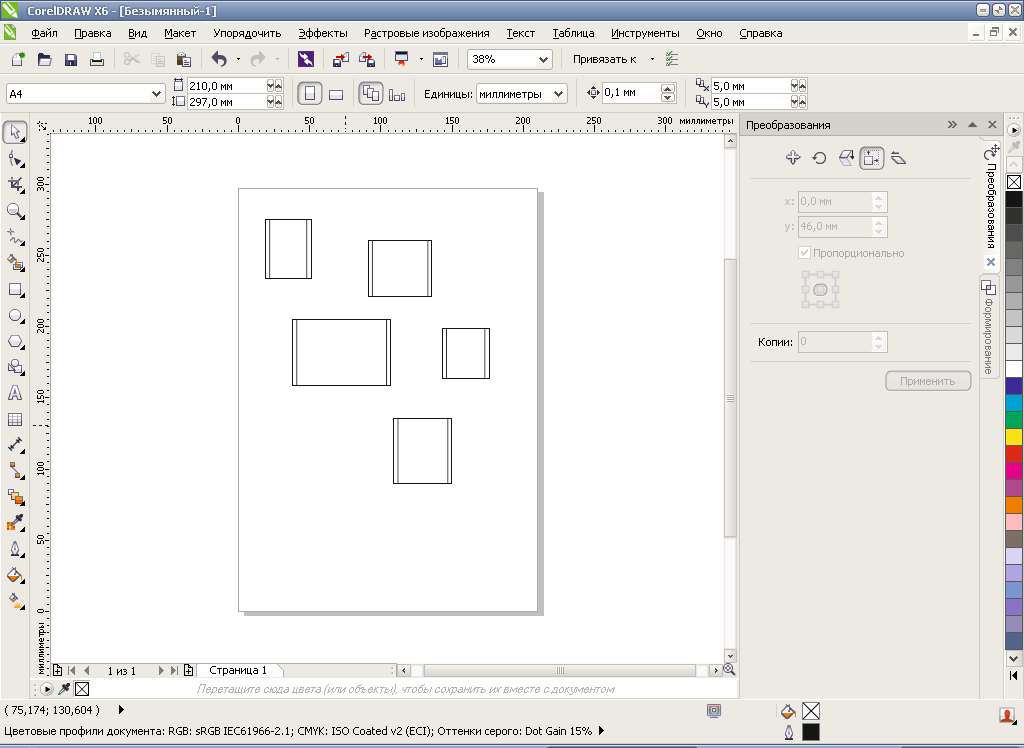Switch to the Формирование docker tab
This screenshot has width=1024, height=748.
989,330
